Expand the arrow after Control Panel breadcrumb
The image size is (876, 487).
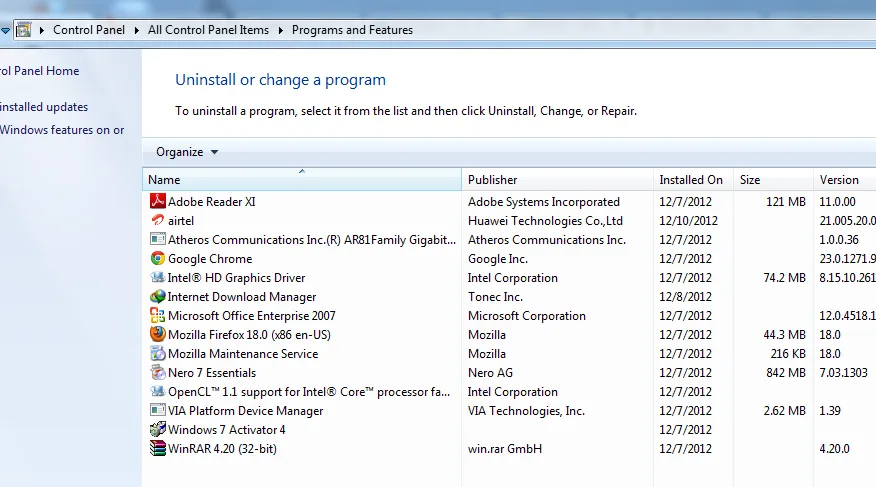pyautogui.click(x=137, y=30)
